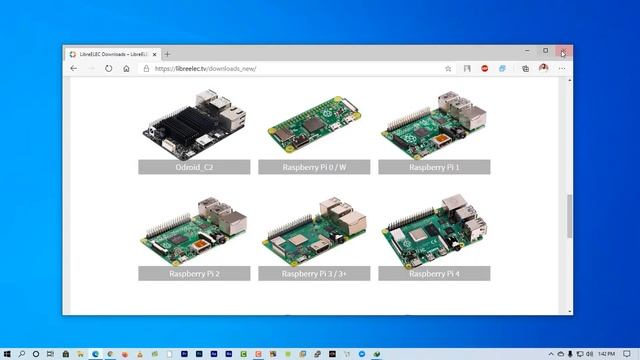Viewport: 640px width, 360px height.
Task: Go back using the browser back arrow
Action: (x=73, y=69)
